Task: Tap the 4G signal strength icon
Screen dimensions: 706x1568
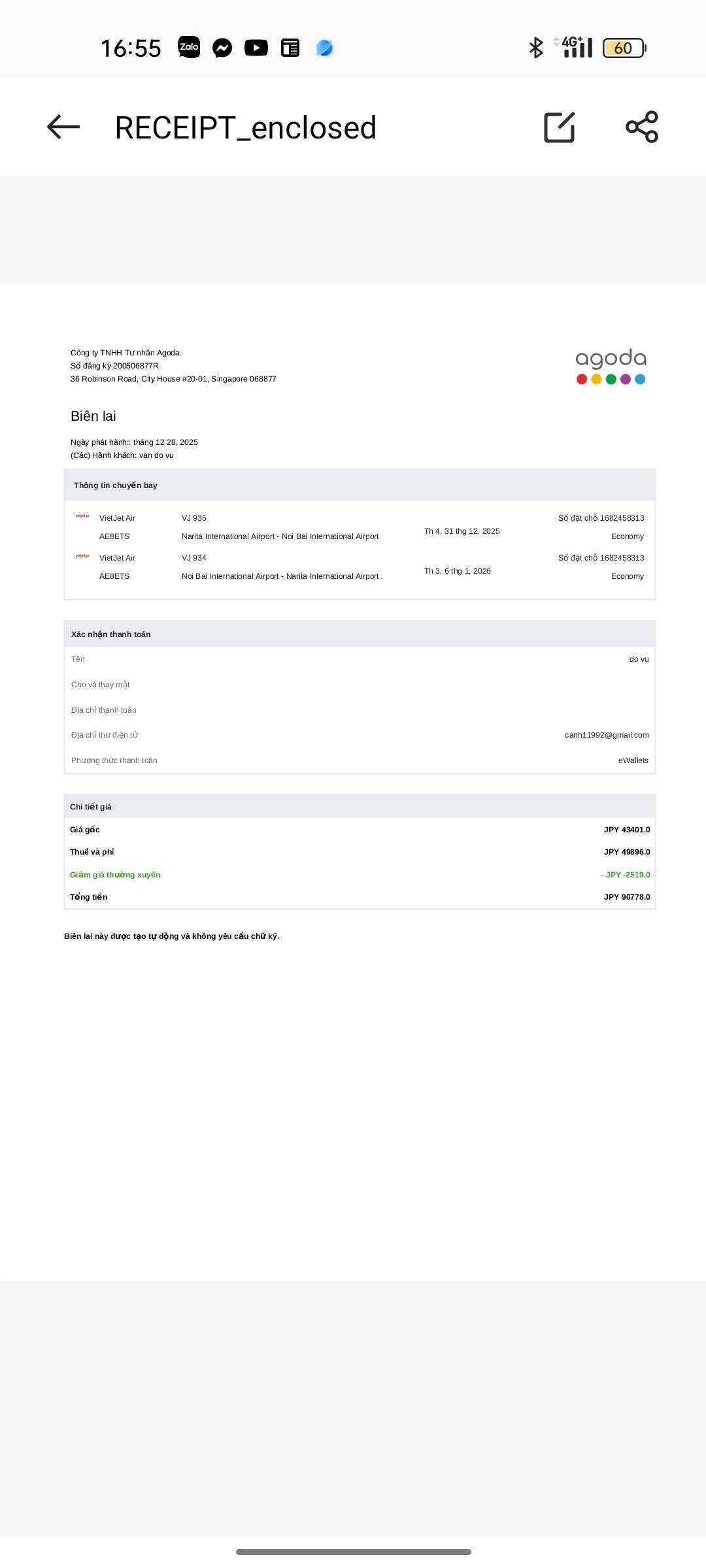Action: tap(577, 48)
